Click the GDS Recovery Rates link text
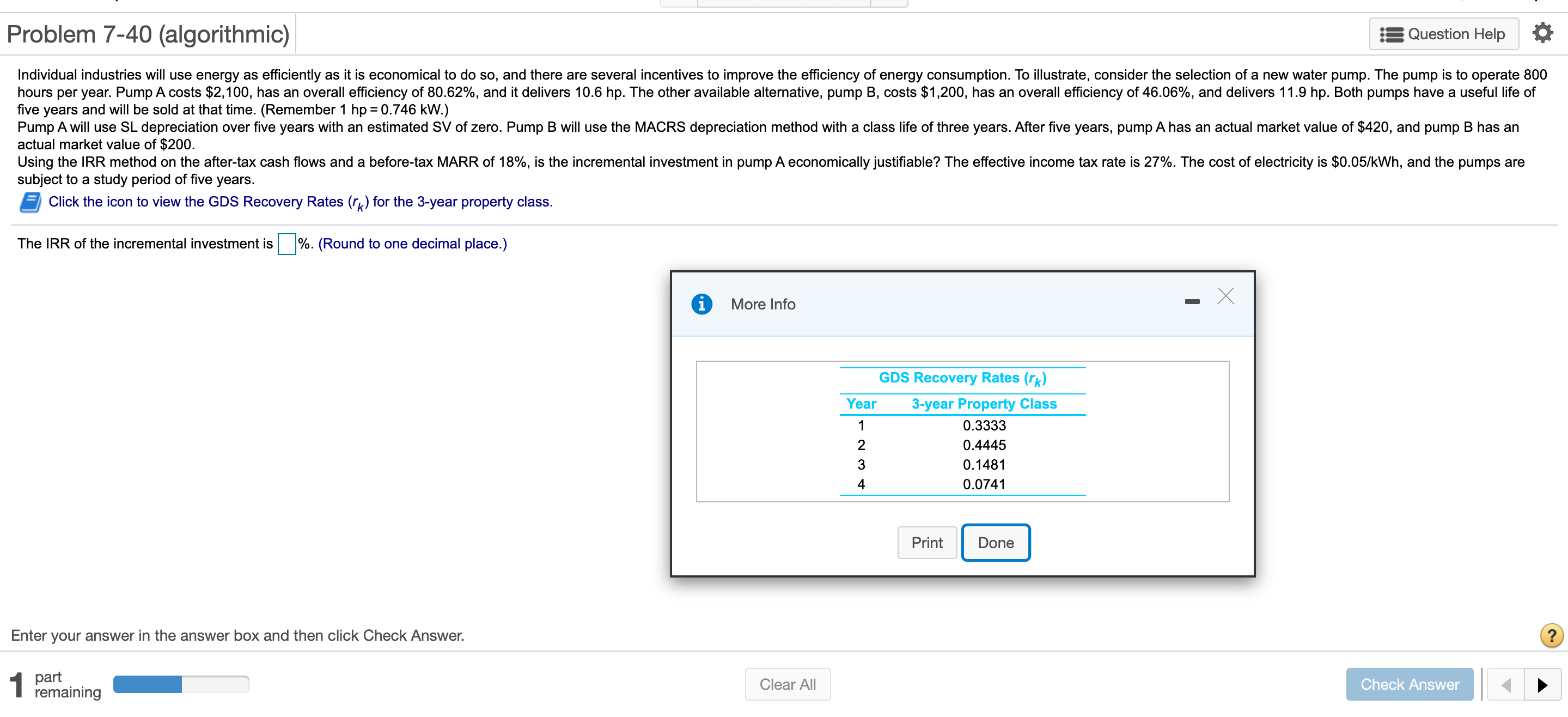This screenshot has width=1568, height=717. tap(300, 202)
